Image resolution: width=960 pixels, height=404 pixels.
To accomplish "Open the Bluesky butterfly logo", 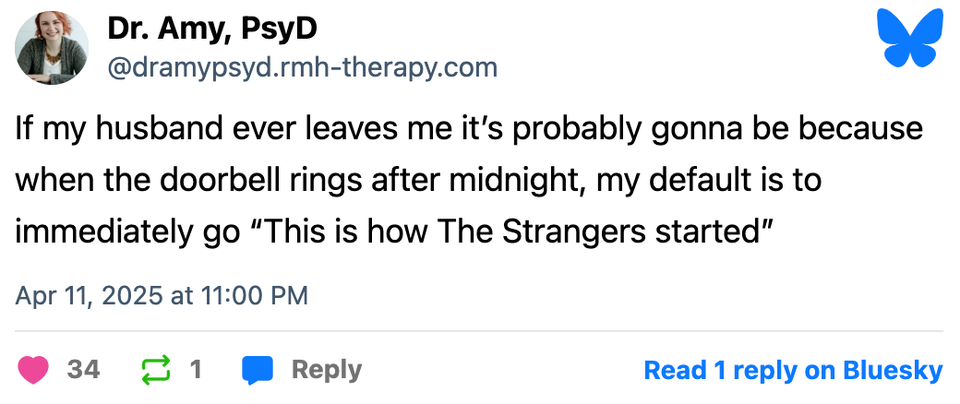I will click(x=909, y=39).
